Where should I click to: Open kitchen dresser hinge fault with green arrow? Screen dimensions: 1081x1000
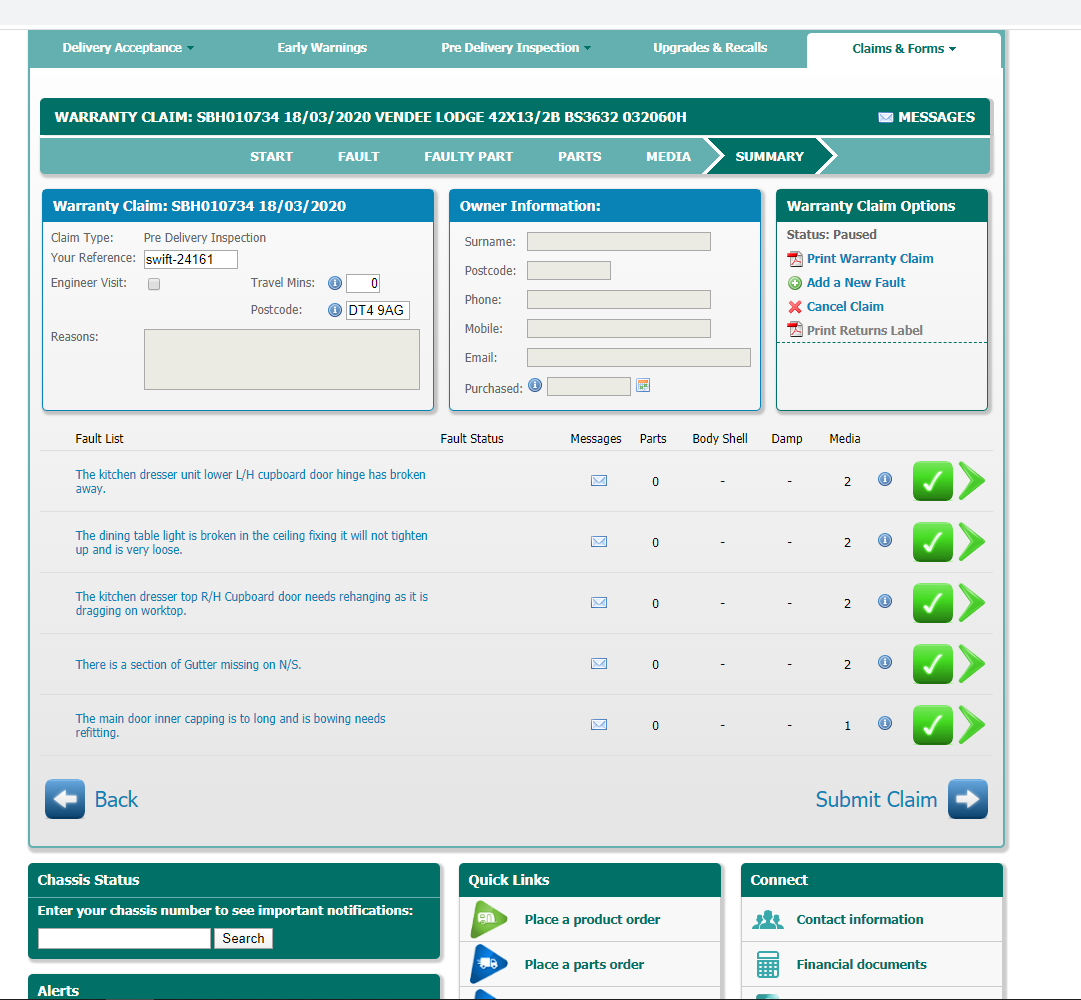coord(972,481)
